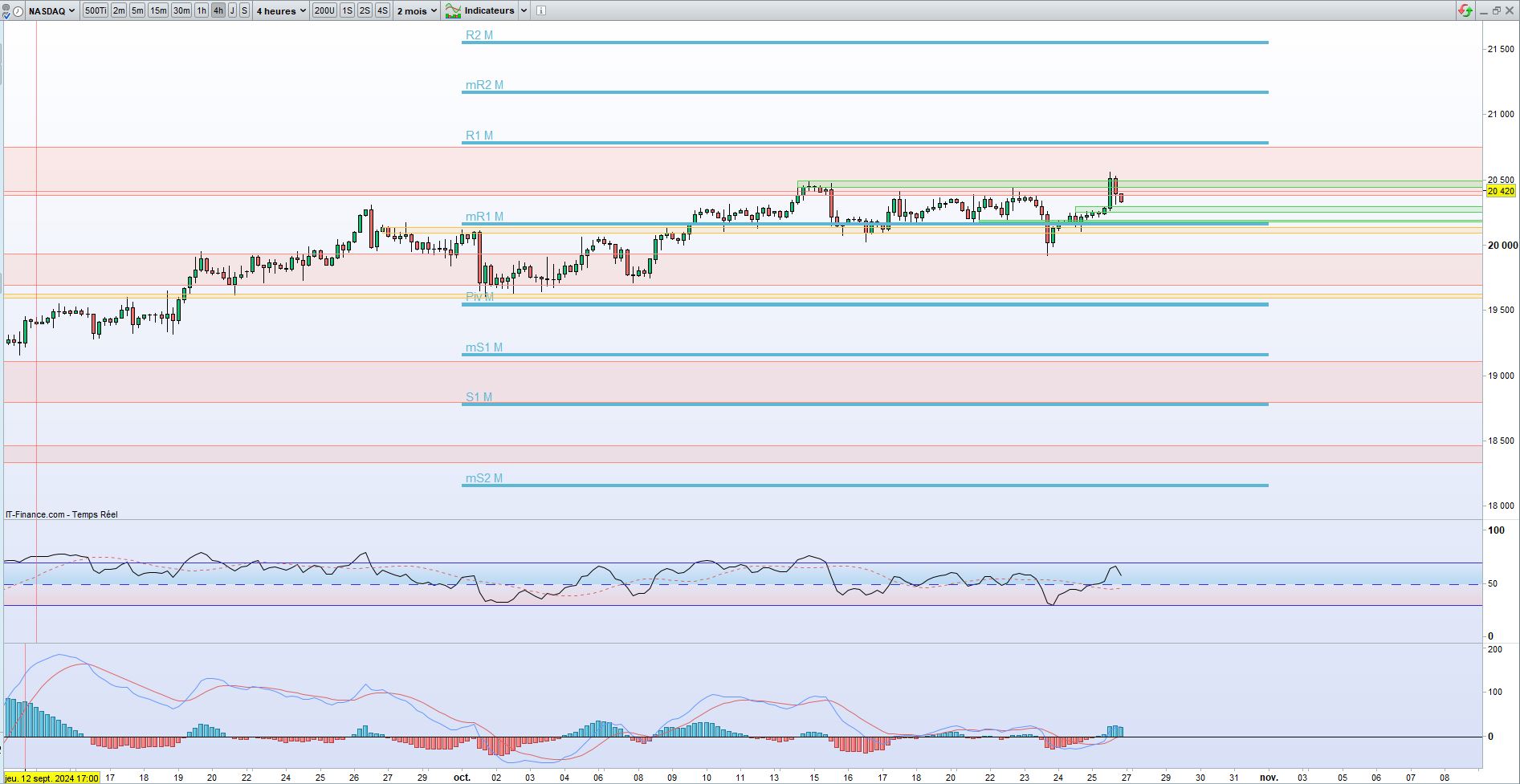This screenshot has width=1520, height=784.
Task: Open the 2 mois history dropdown
Action: [x=417, y=10]
